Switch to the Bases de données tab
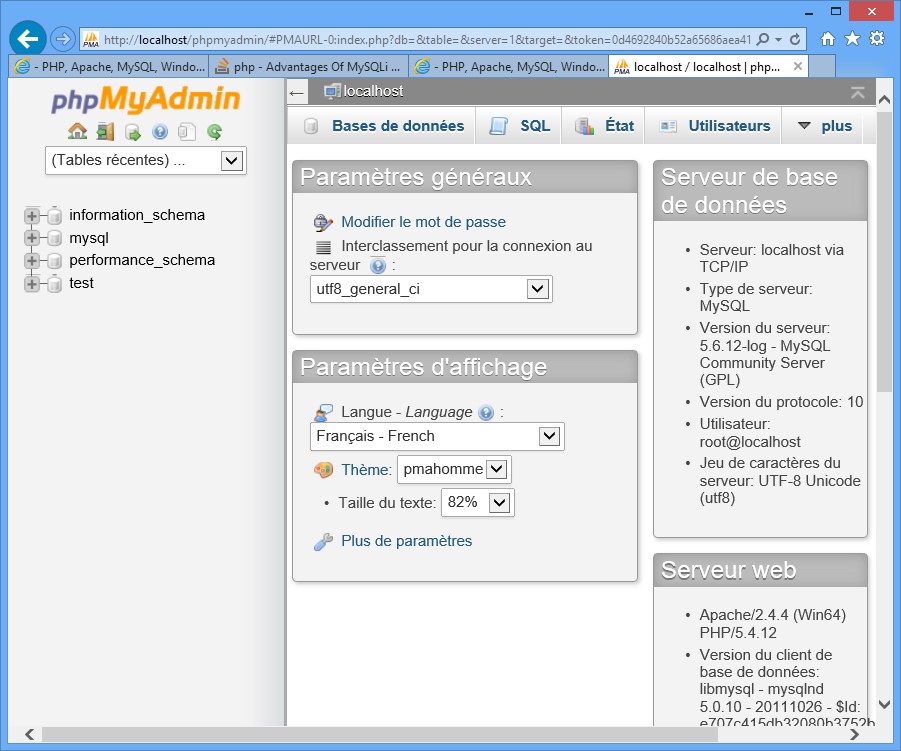The width and height of the screenshot is (901, 751). [398, 126]
